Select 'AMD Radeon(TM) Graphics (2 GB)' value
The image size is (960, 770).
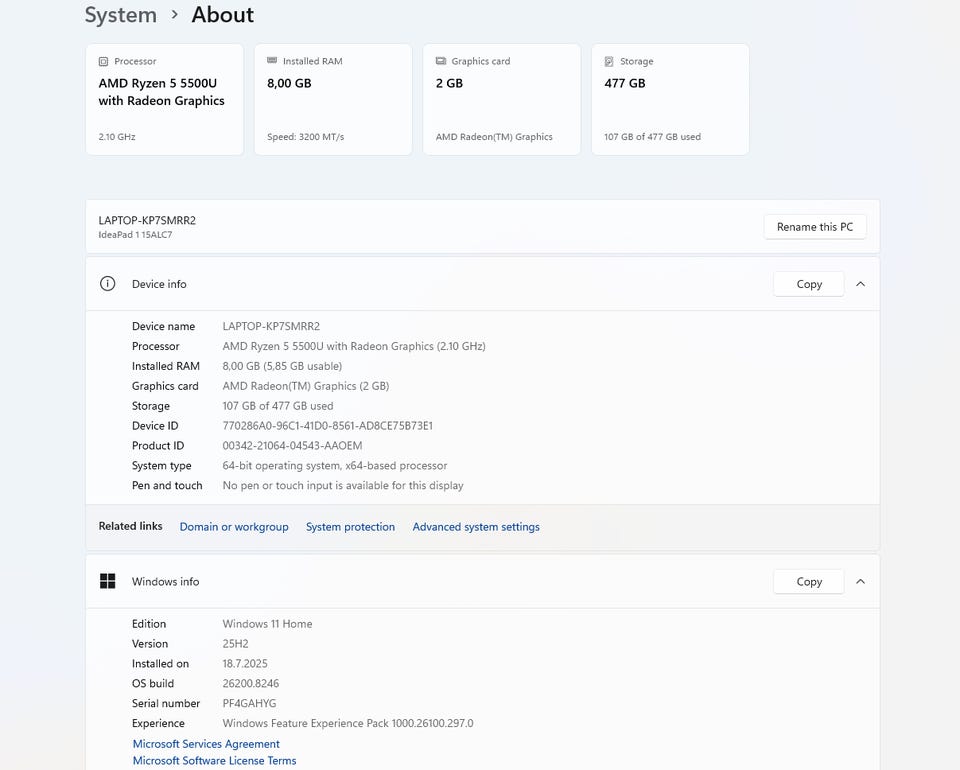(x=306, y=386)
